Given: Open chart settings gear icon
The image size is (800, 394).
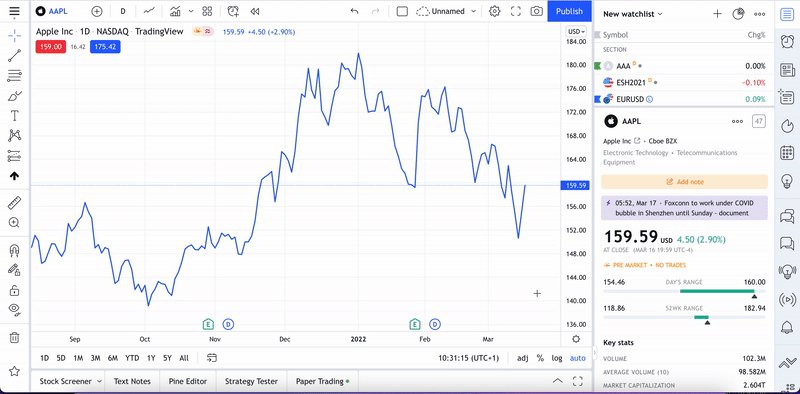Looking at the screenshot, I should pos(494,11).
